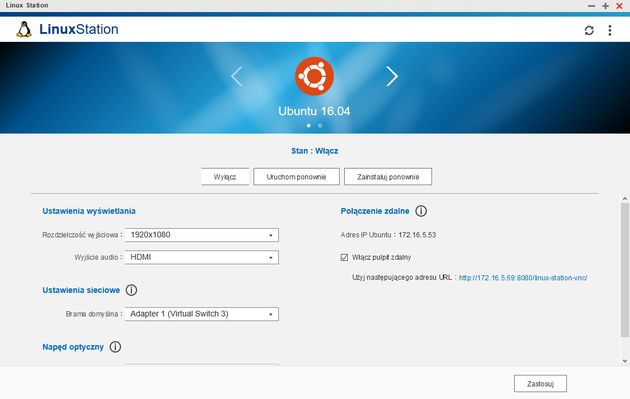This screenshot has height=399, width=630.
Task: Select the second carousel page dot
Action: 320,125
